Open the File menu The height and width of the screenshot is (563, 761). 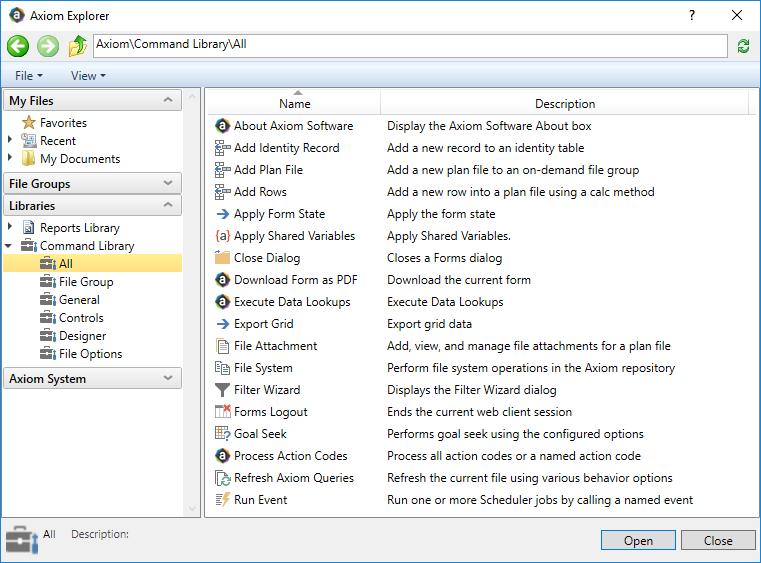point(29,76)
